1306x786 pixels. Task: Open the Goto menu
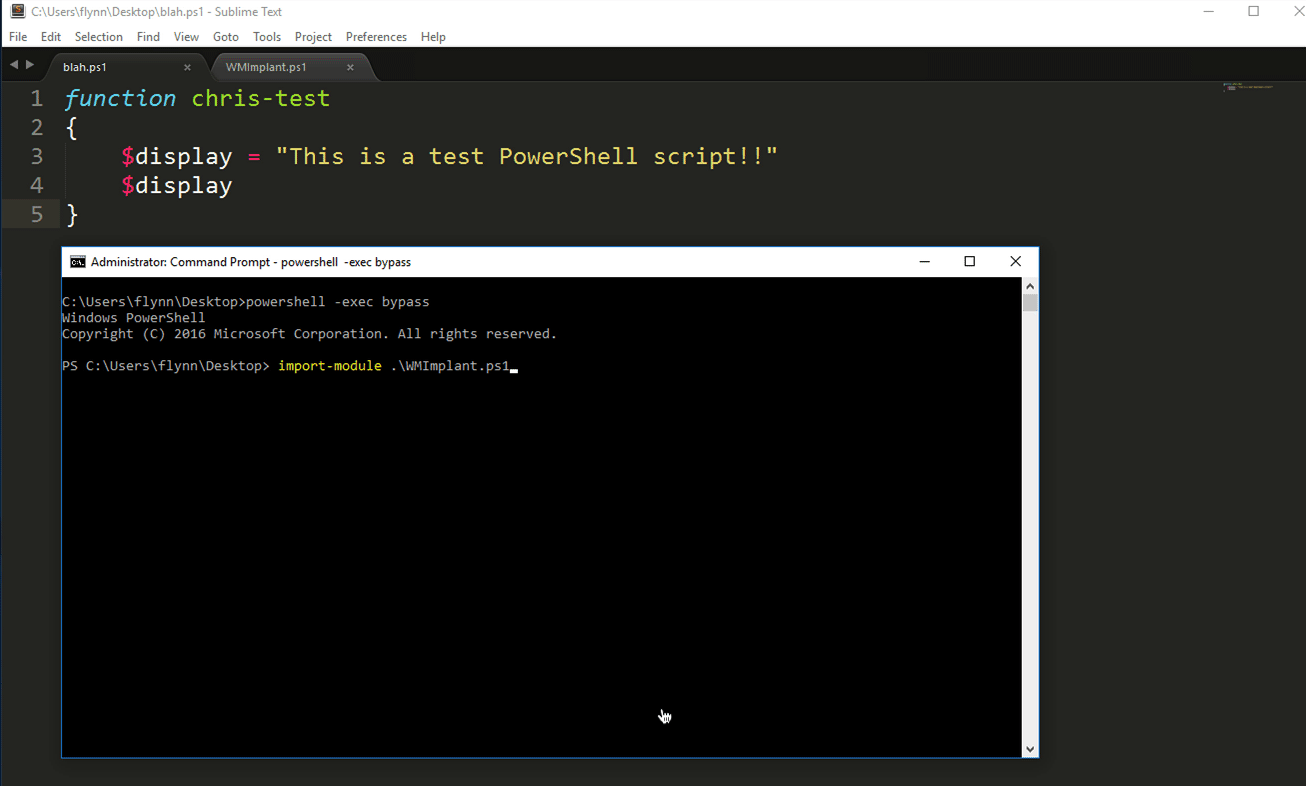226,37
